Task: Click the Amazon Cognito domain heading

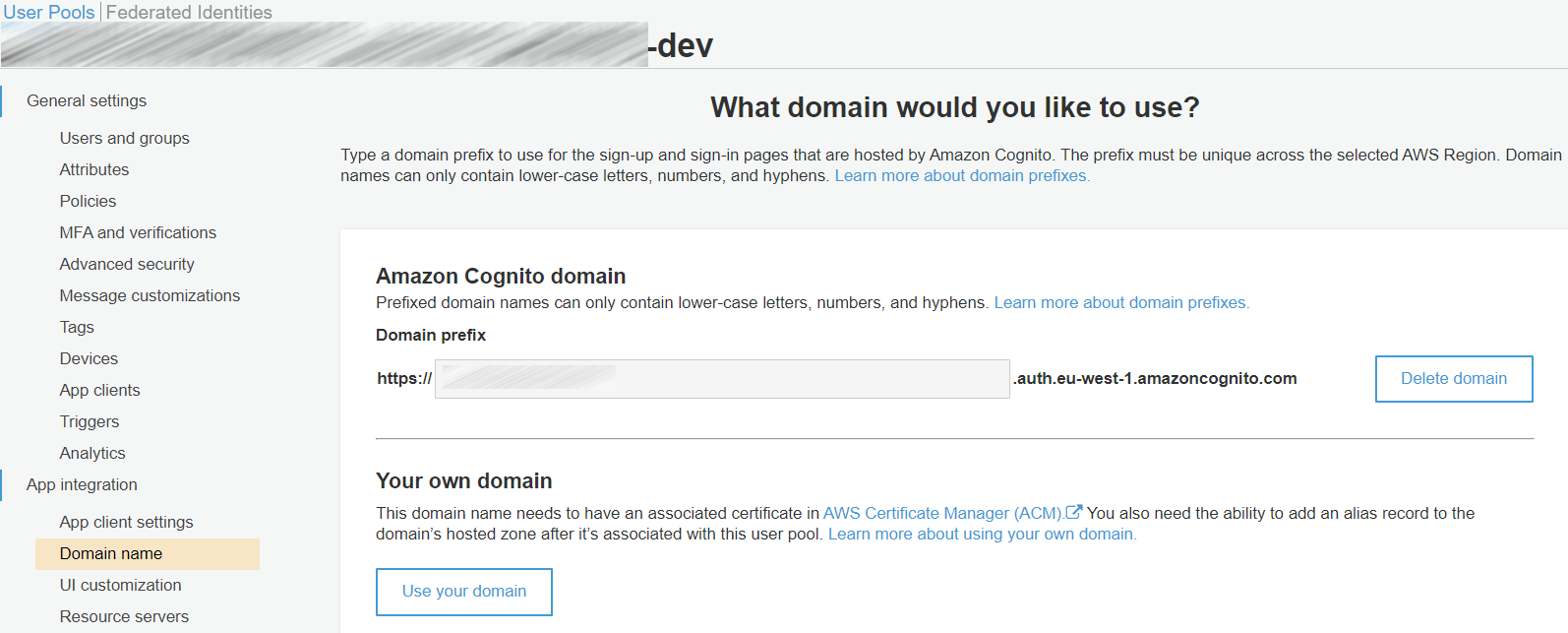Action: point(501,276)
